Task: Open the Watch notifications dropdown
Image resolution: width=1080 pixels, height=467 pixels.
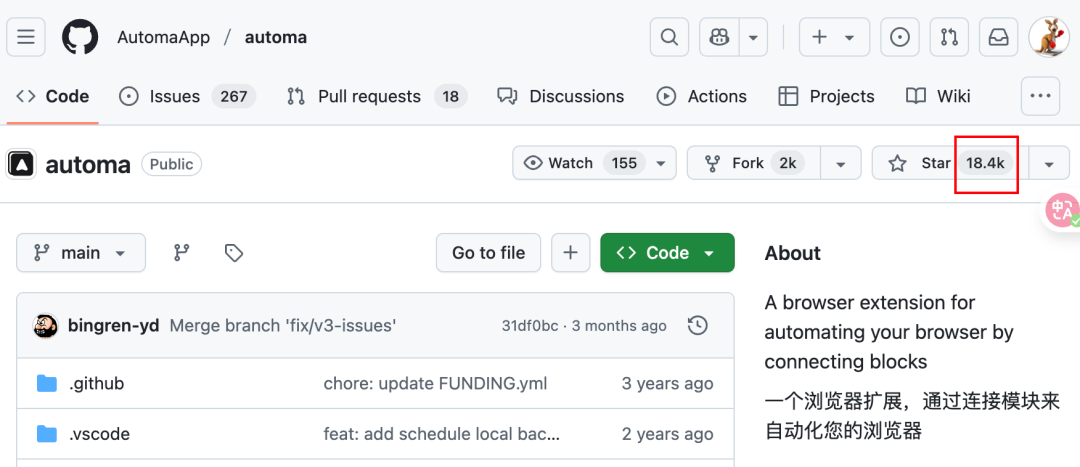Action: 594,163
